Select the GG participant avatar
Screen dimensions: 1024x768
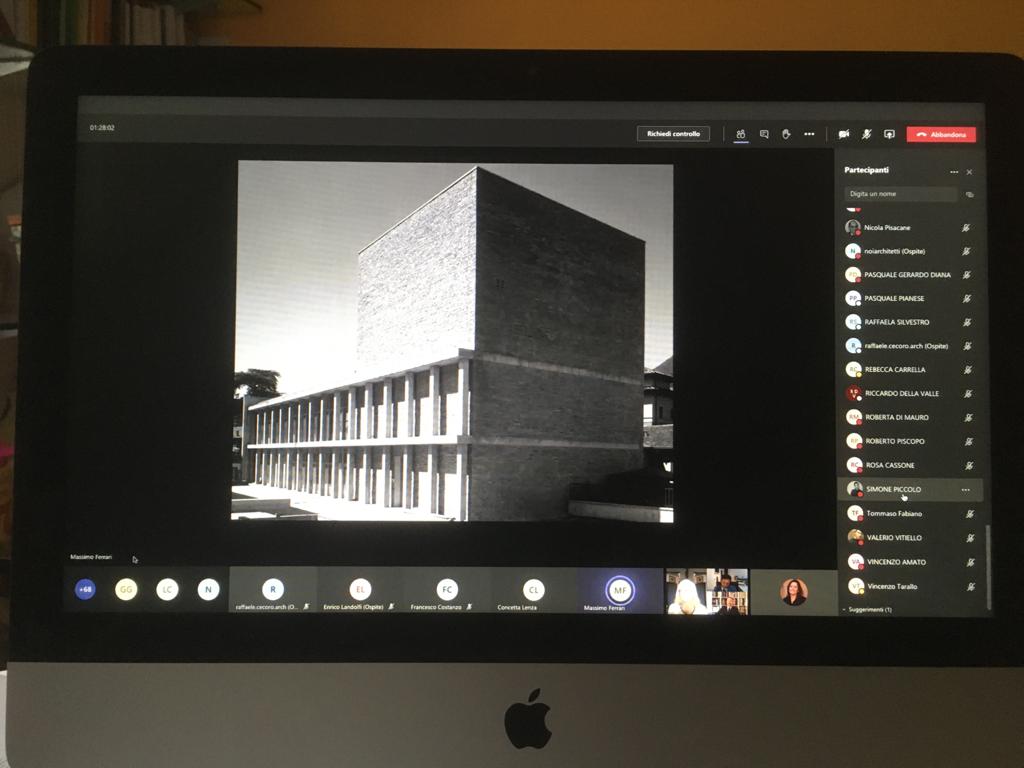[126, 589]
